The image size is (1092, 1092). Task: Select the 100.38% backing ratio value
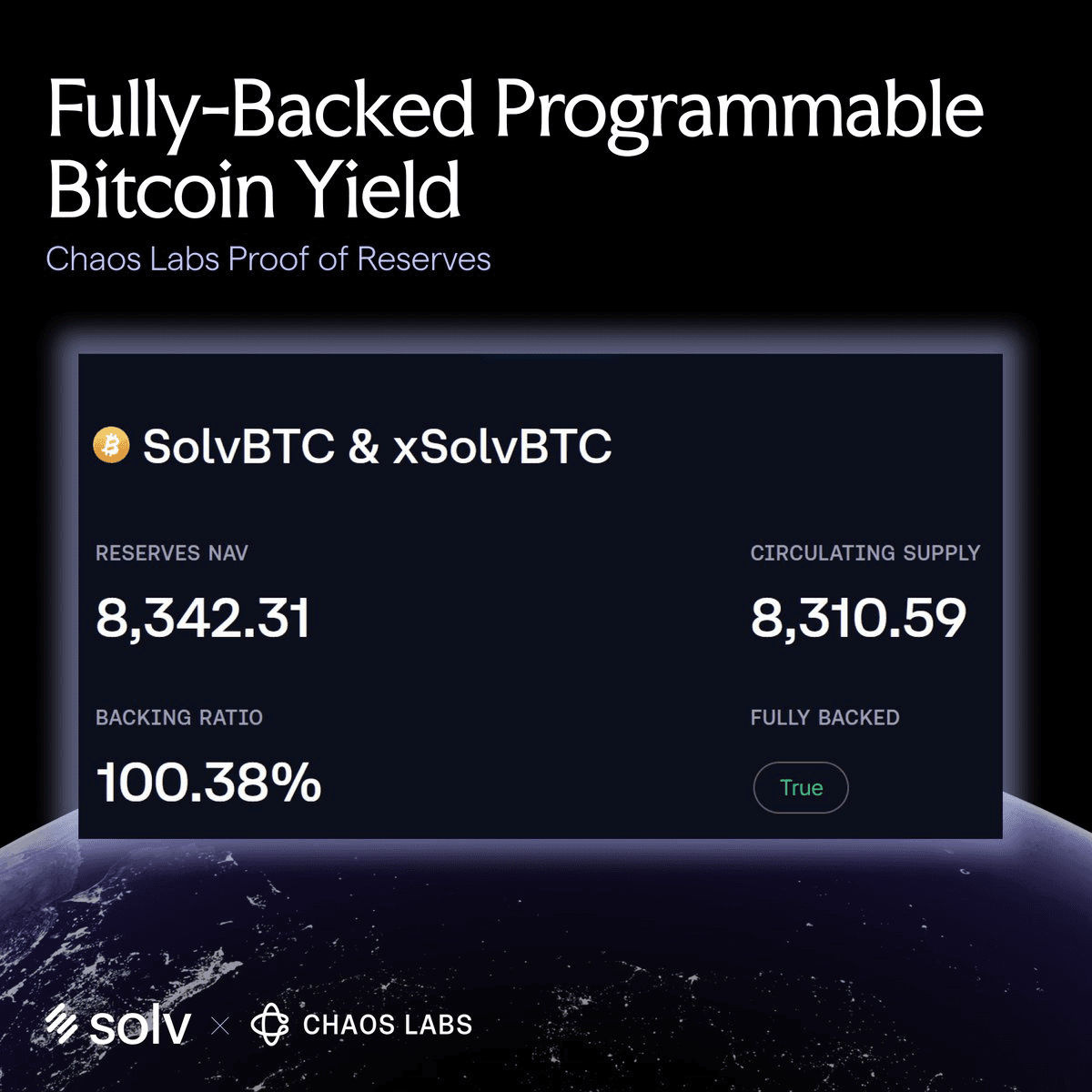[208, 783]
